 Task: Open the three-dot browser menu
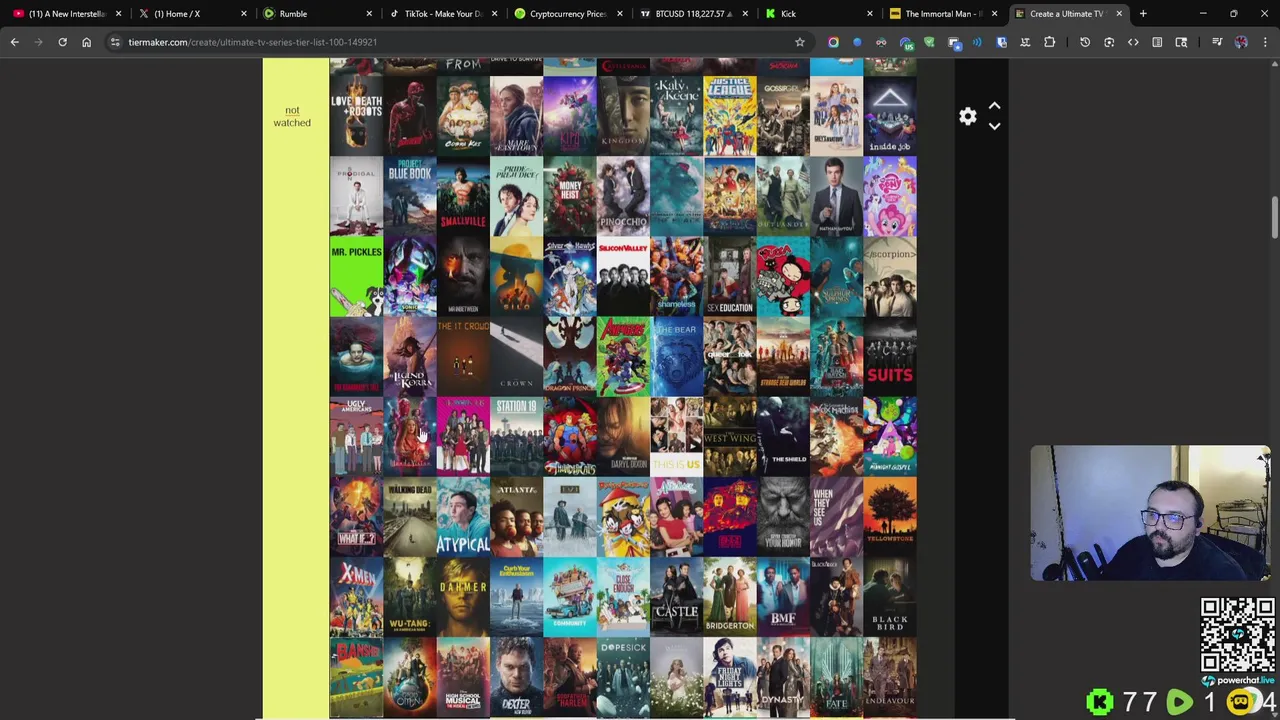point(1265,42)
